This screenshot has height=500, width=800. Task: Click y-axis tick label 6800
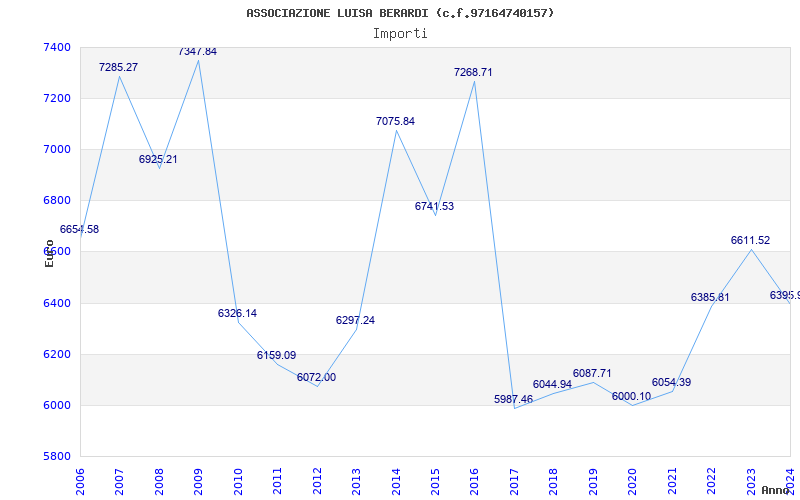click(x=57, y=201)
